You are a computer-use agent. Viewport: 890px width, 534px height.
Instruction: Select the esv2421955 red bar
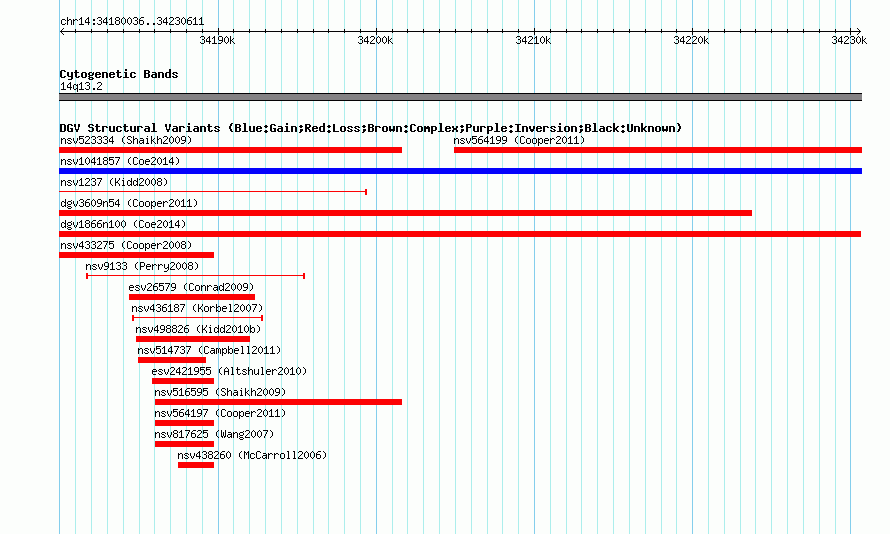click(x=183, y=381)
